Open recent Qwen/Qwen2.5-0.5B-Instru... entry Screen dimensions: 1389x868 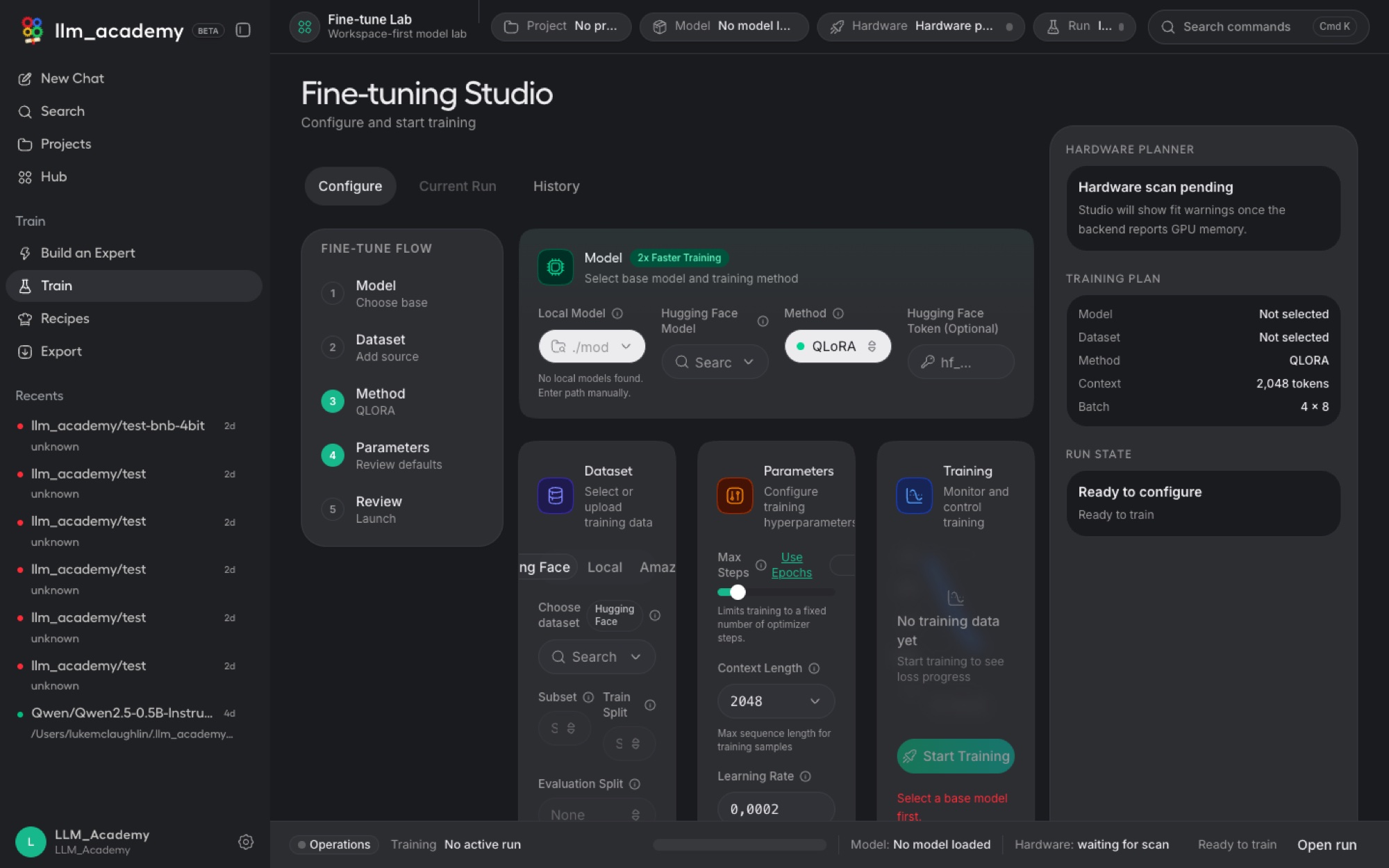[x=134, y=723]
